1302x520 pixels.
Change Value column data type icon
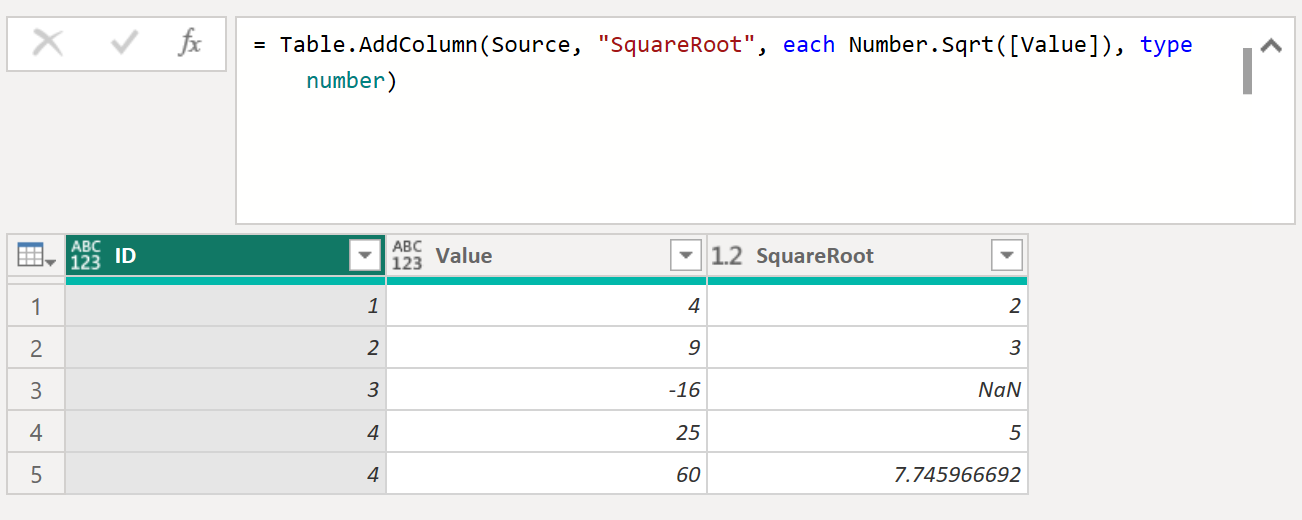(407, 256)
